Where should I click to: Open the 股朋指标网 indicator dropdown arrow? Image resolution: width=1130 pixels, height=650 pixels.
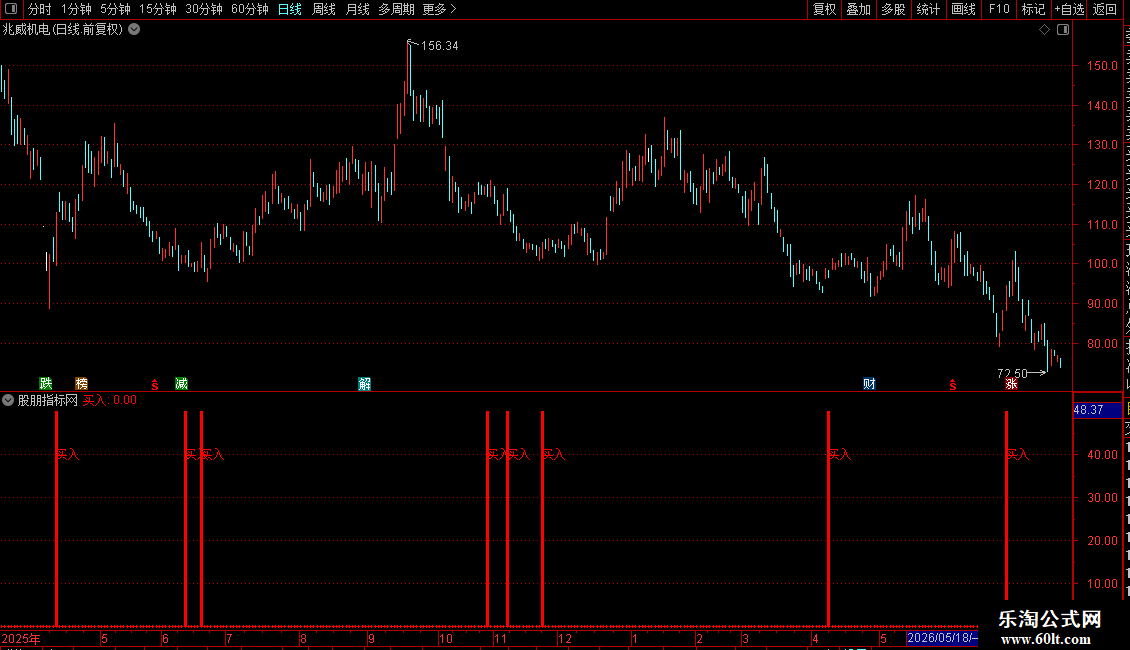(x=8, y=400)
